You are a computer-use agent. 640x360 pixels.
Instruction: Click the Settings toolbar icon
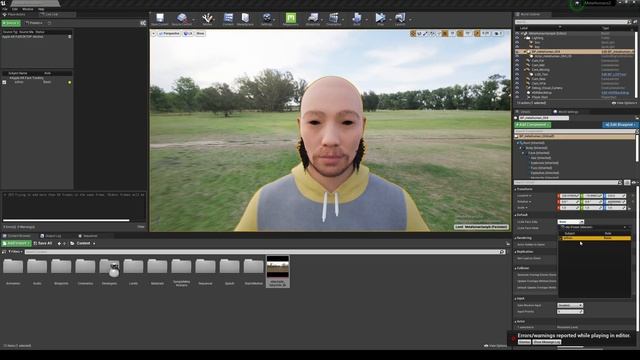267,19
